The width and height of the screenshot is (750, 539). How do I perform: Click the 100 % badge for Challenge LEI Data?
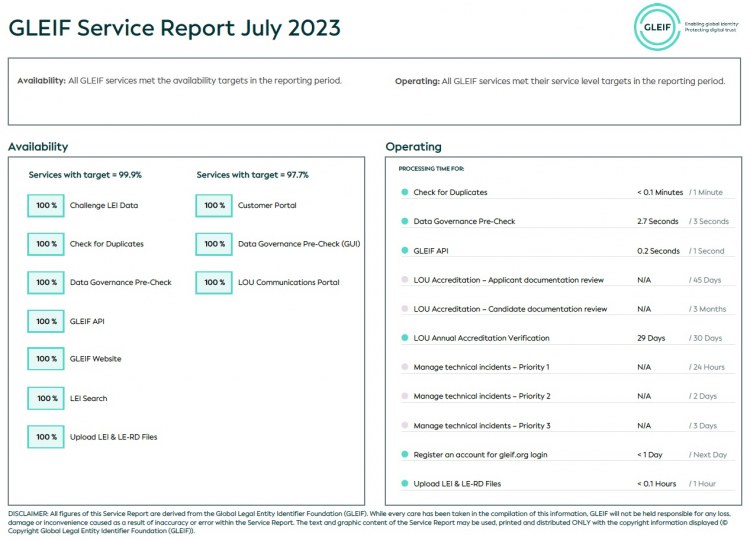tap(46, 206)
